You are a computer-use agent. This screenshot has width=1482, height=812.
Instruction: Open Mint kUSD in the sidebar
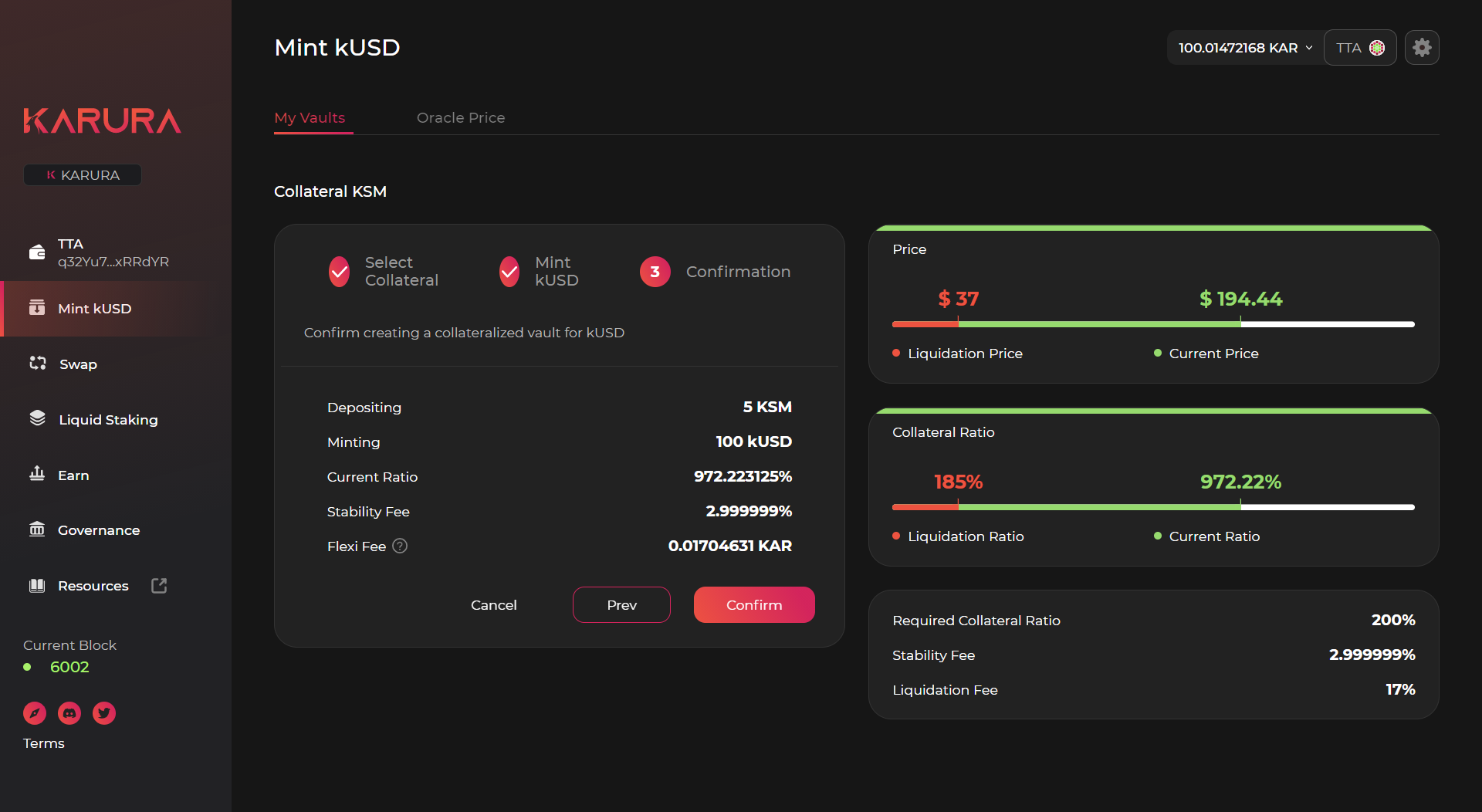116,309
